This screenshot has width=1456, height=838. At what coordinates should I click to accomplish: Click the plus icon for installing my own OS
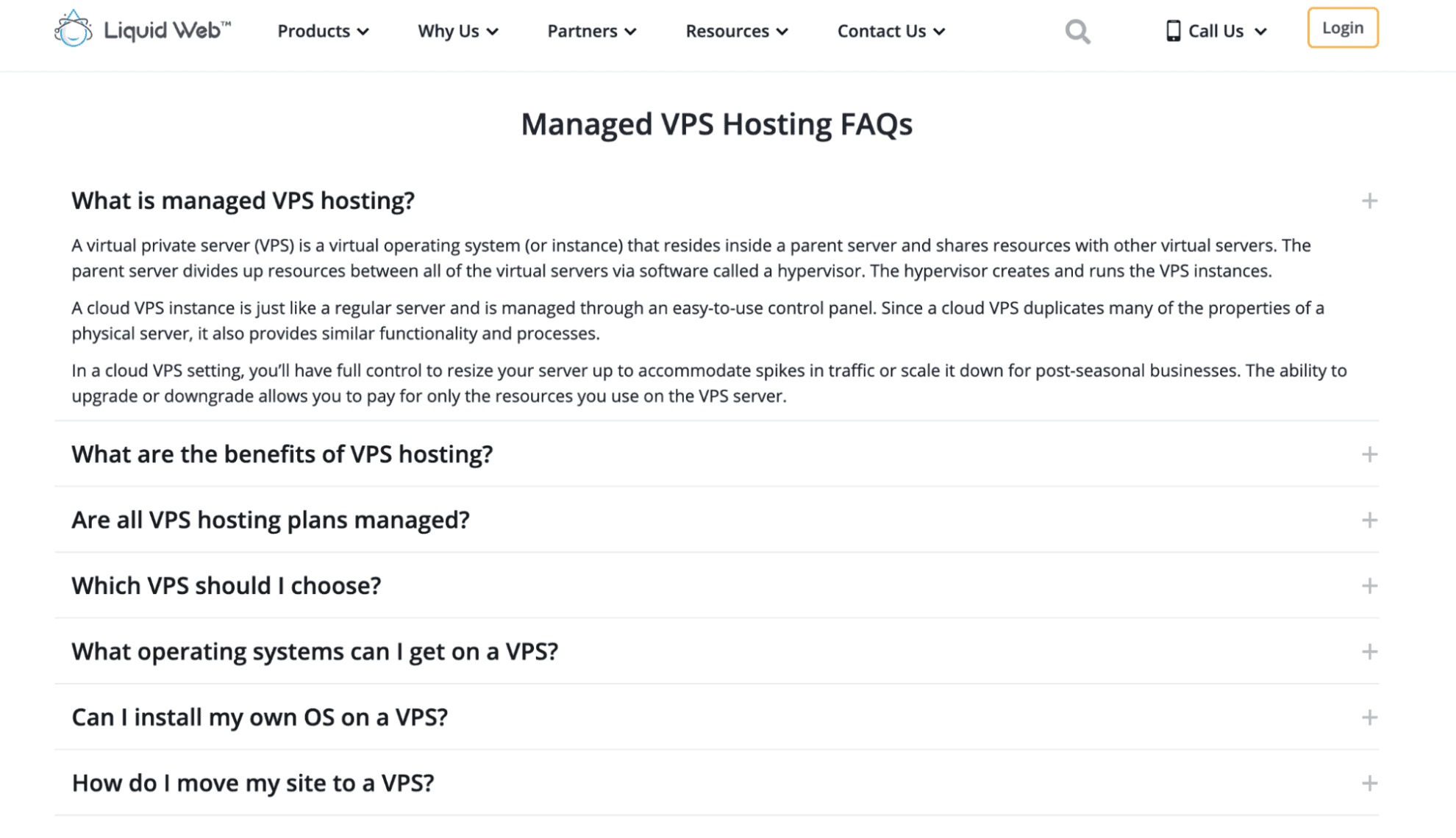tap(1369, 717)
